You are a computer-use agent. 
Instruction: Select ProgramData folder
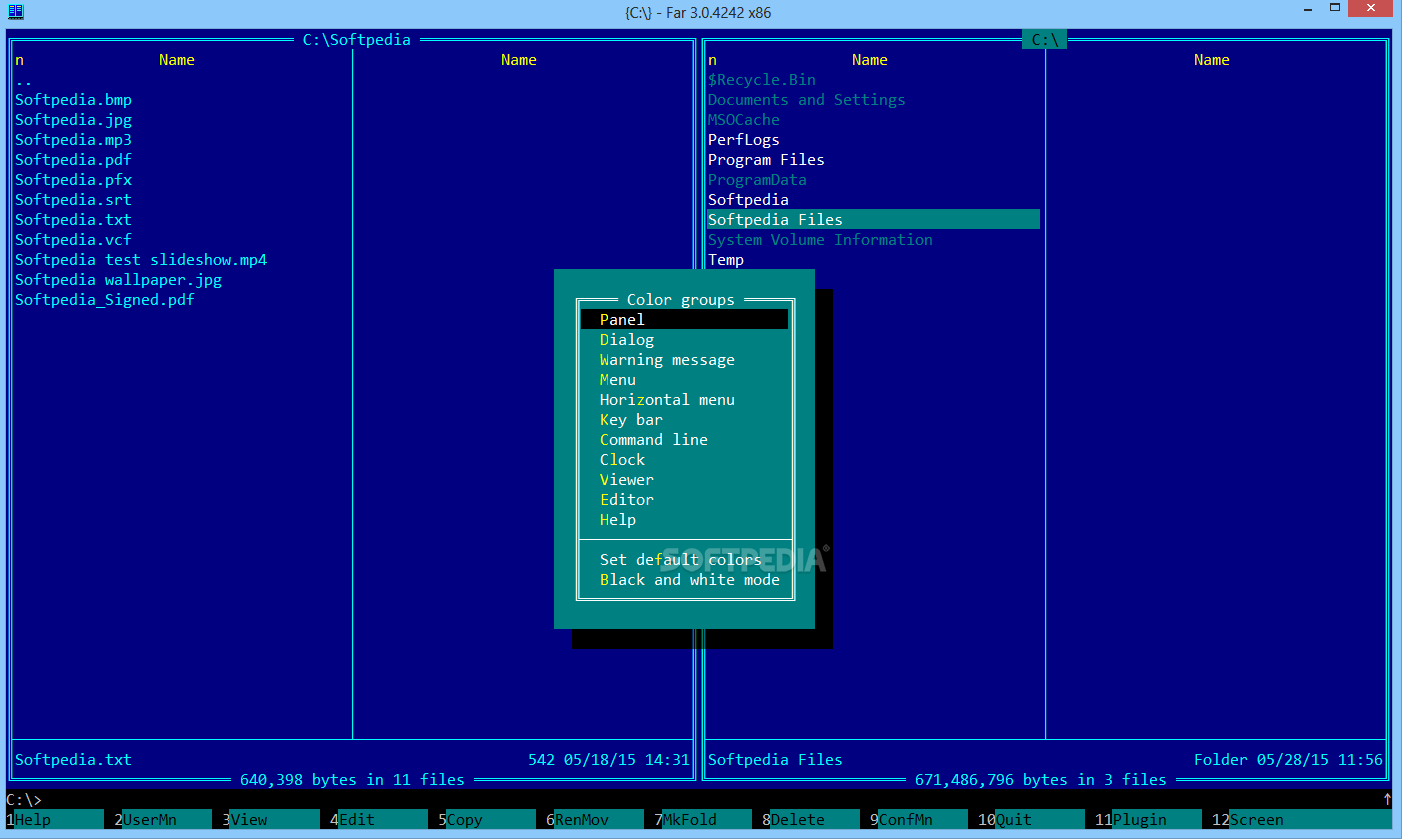757,179
